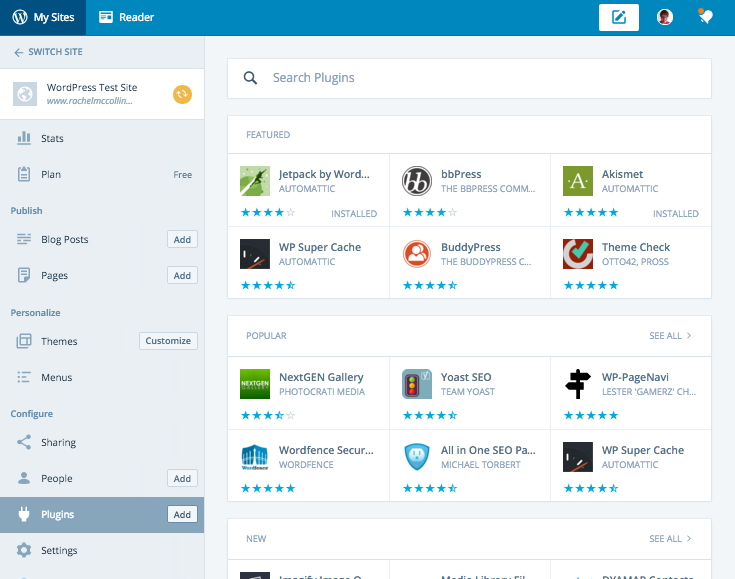Click the Theme Check plugin title

(x=636, y=247)
